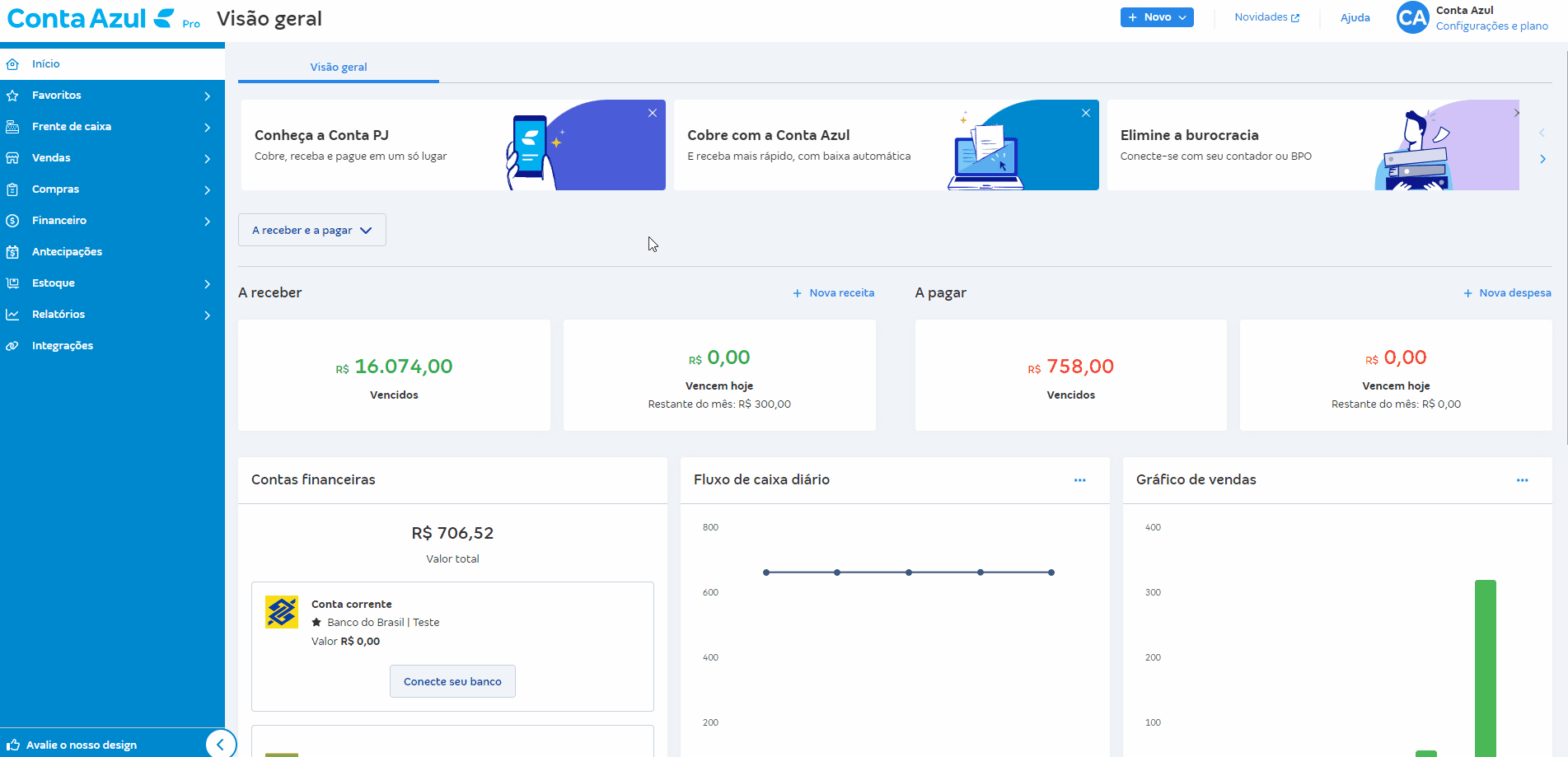Click the Banco do Brasil logo
Screen dimensions: 1568x757
pos(282,612)
